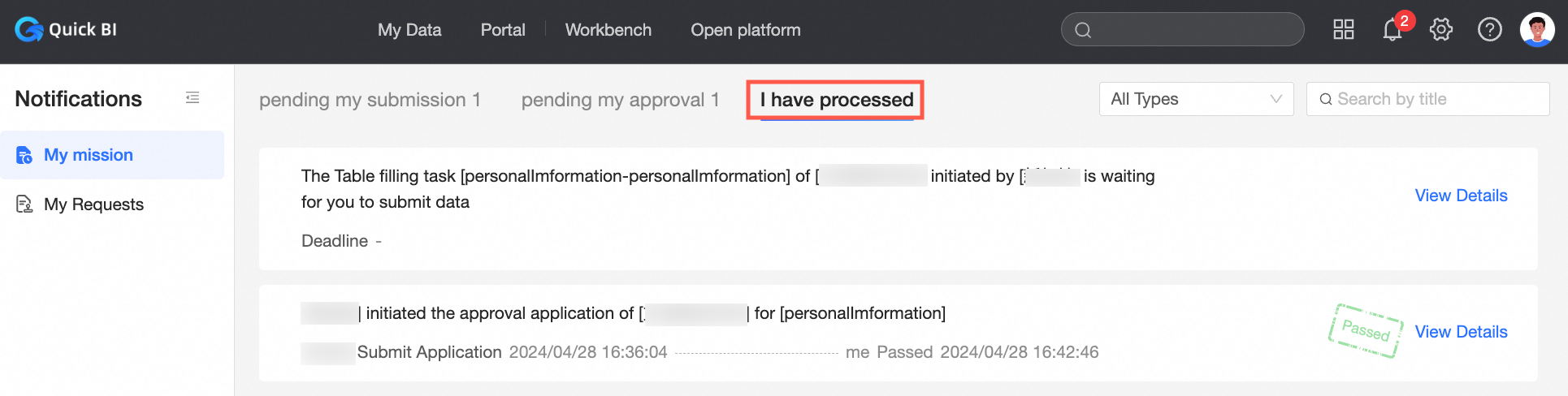Open the user profile avatar
Image resolution: width=1568 pixels, height=396 pixels.
point(1536,30)
